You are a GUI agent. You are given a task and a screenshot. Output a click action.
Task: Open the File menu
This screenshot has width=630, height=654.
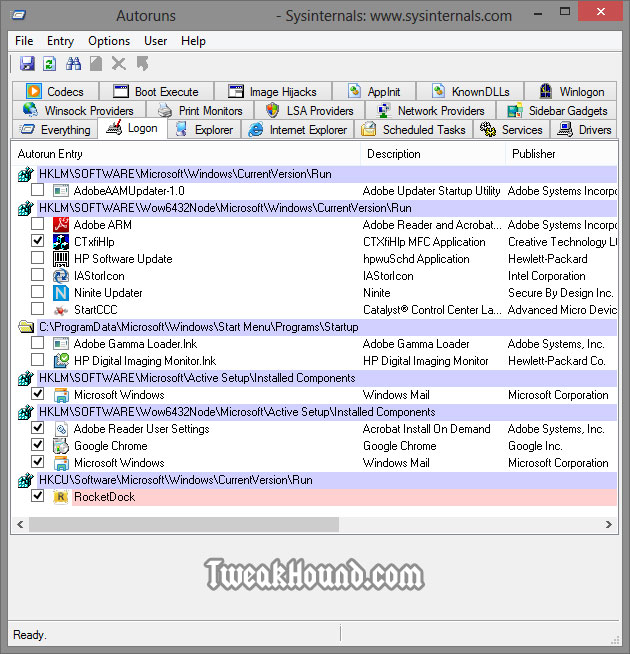(x=24, y=41)
